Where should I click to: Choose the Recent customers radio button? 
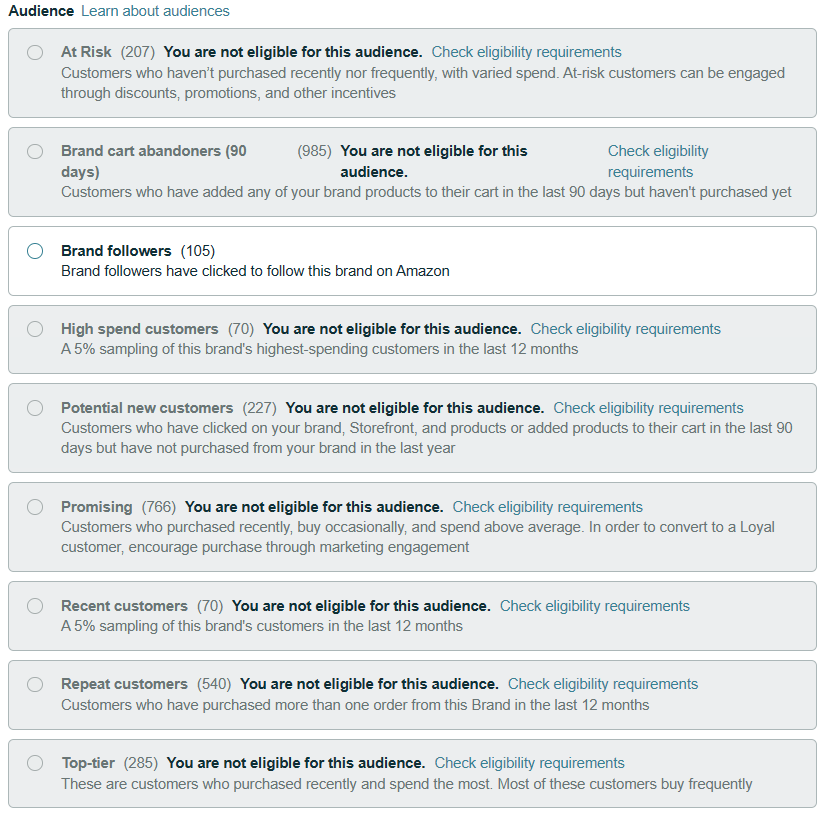35,606
